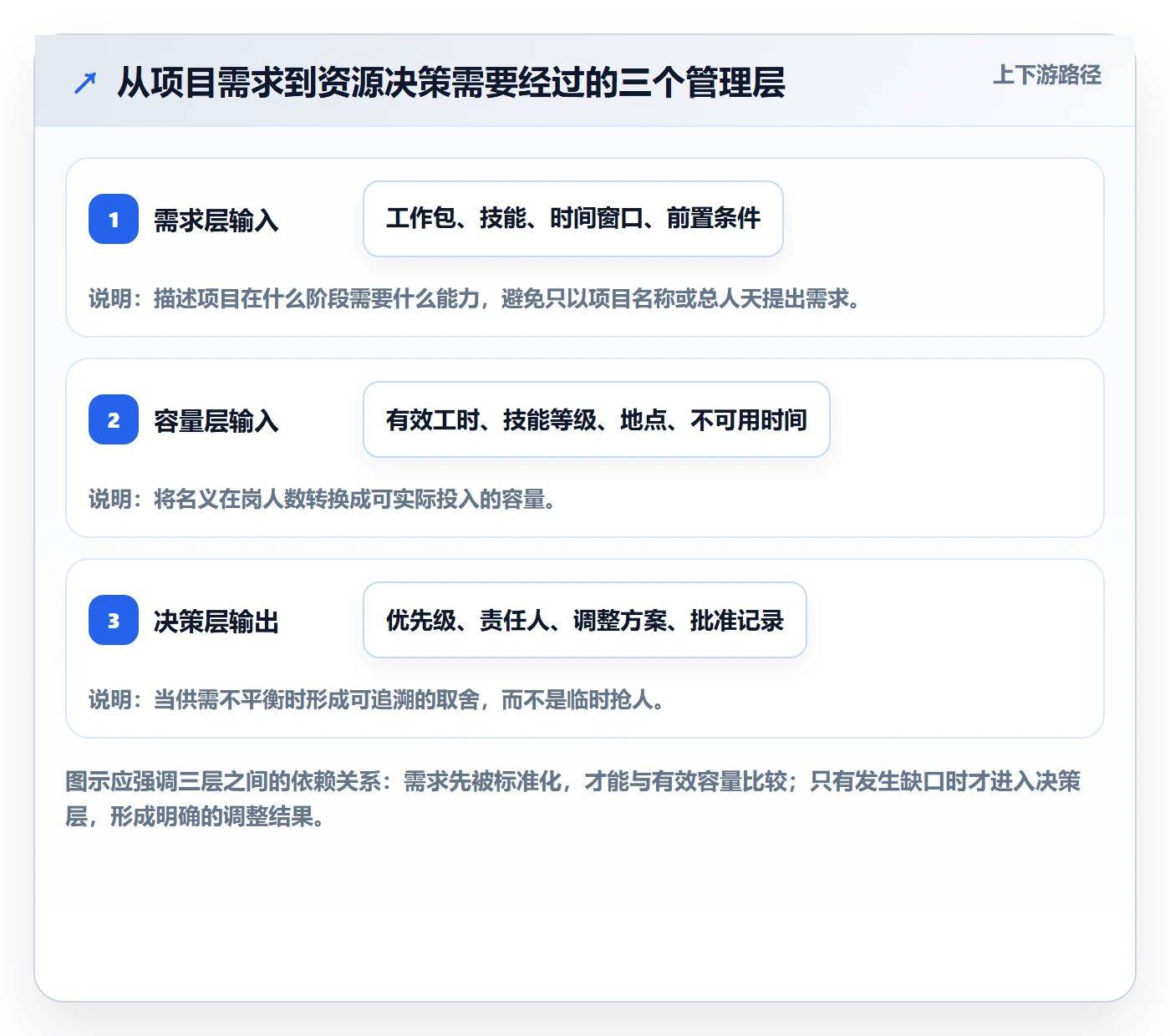The width and height of the screenshot is (1170, 1036).
Task: Select the 决策层输出 layer title
Action: (x=216, y=621)
